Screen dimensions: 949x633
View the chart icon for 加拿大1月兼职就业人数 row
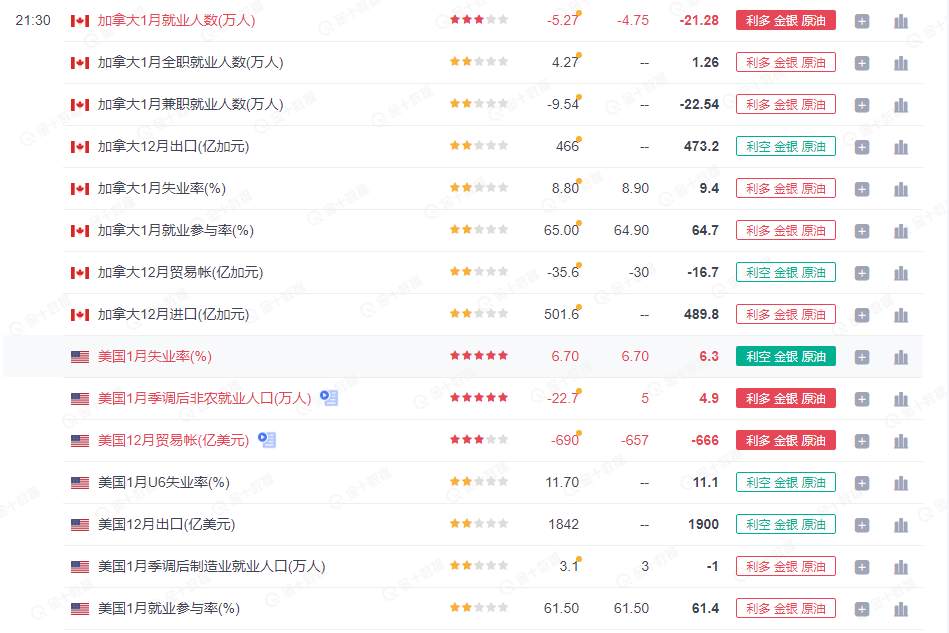click(x=901, y=105)
